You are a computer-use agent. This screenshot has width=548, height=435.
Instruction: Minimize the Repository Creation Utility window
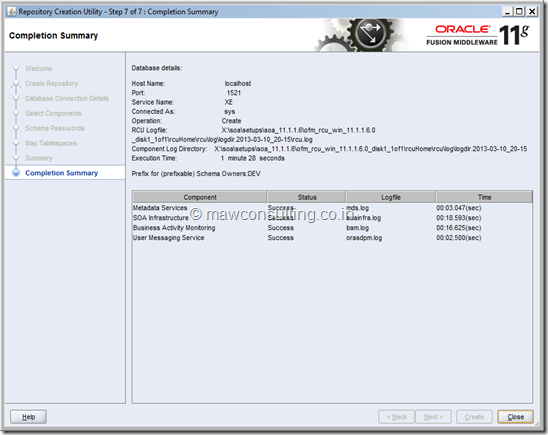(507, 12)
